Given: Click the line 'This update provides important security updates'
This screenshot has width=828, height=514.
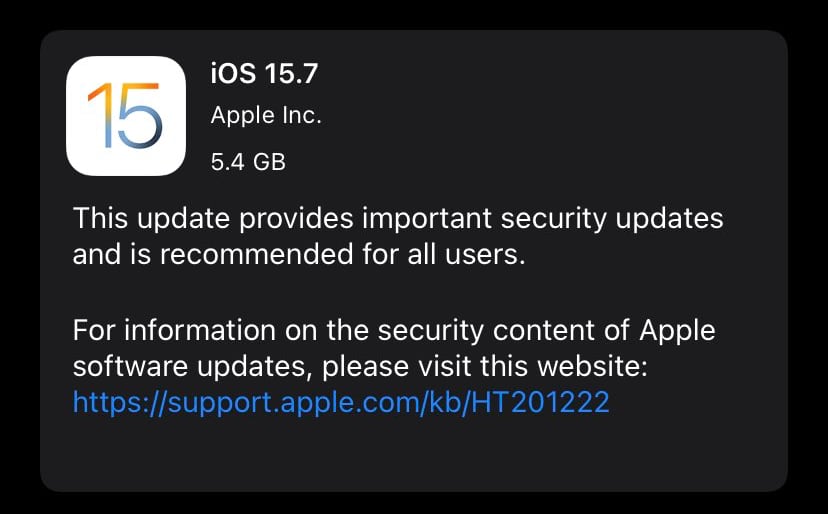Looking at the screenshot, I should pyautogui.click(x=398, y=219).
